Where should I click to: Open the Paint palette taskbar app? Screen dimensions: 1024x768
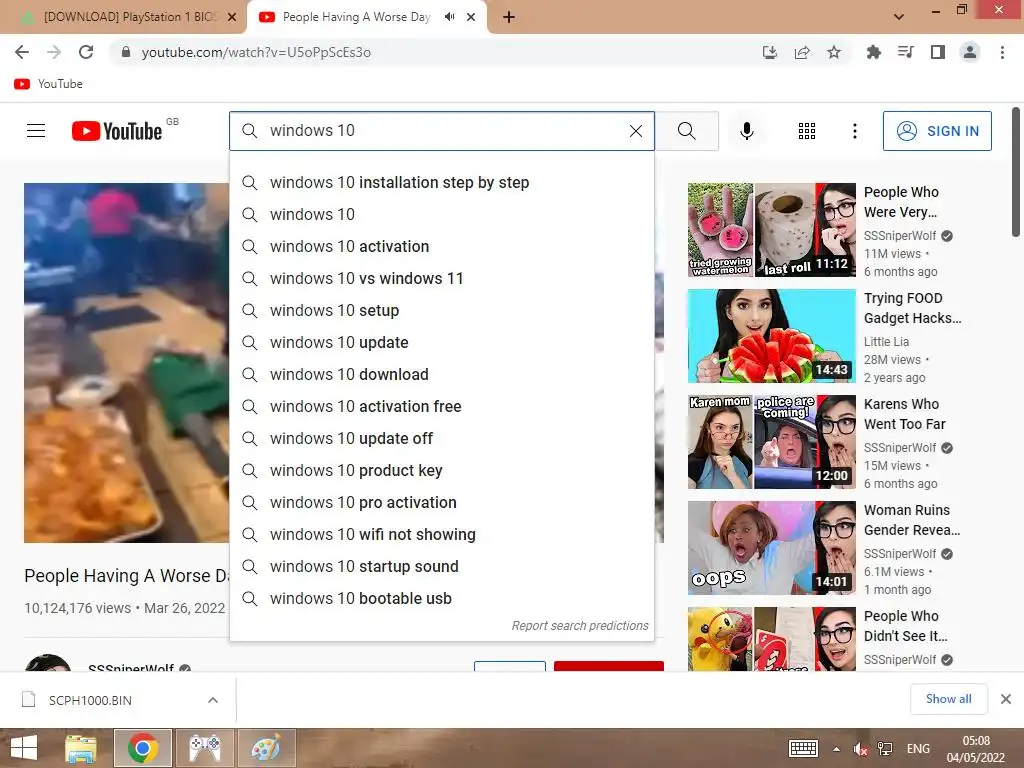(x=266, y=748)
